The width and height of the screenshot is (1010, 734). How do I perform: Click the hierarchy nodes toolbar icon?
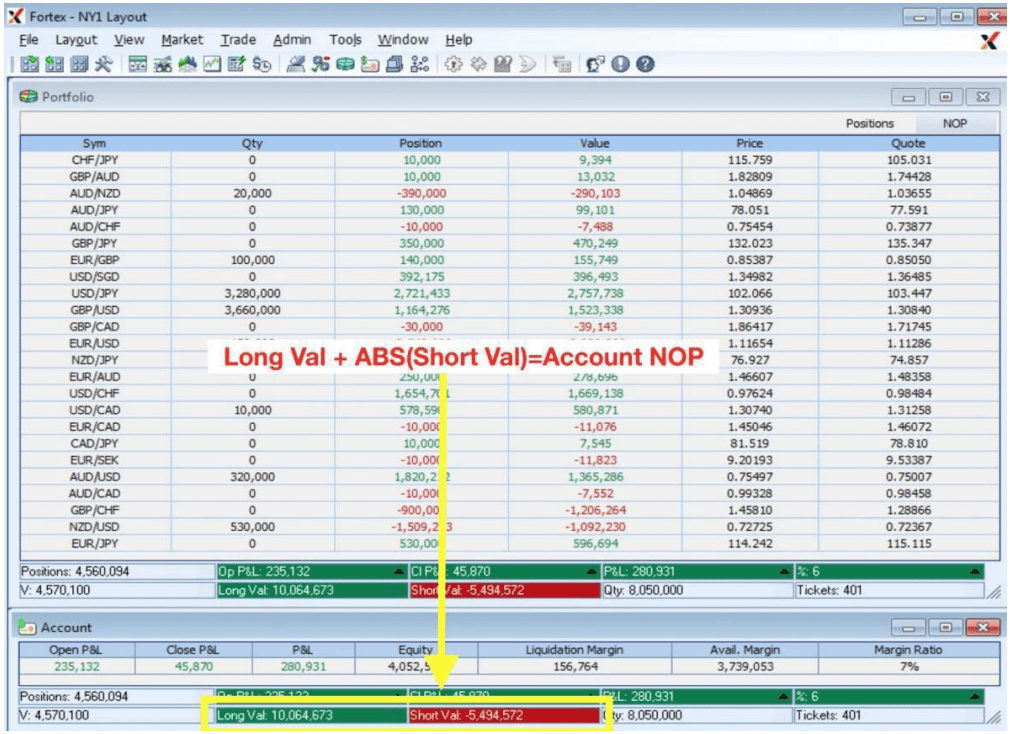click(419, 64)
